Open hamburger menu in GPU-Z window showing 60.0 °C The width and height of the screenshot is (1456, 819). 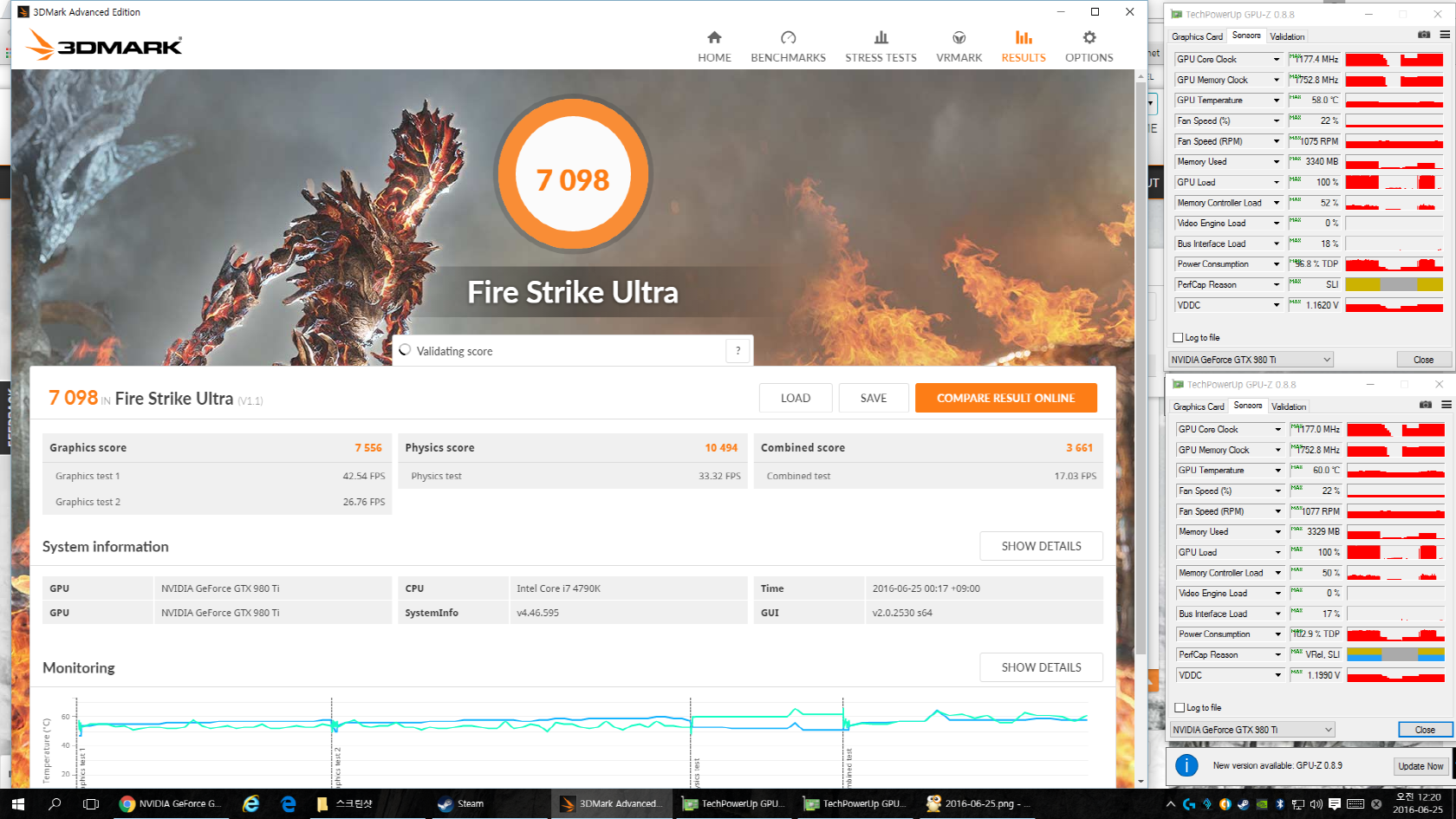coord(1446,405)
